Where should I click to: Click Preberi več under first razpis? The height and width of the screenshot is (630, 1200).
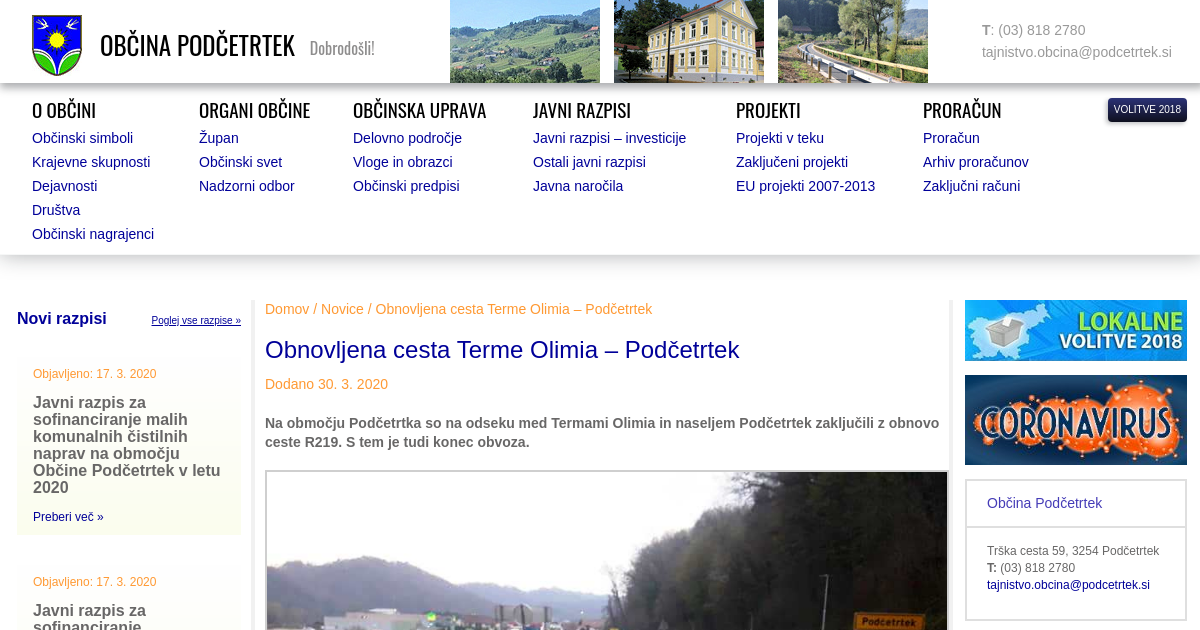click(x=68, y=517)
